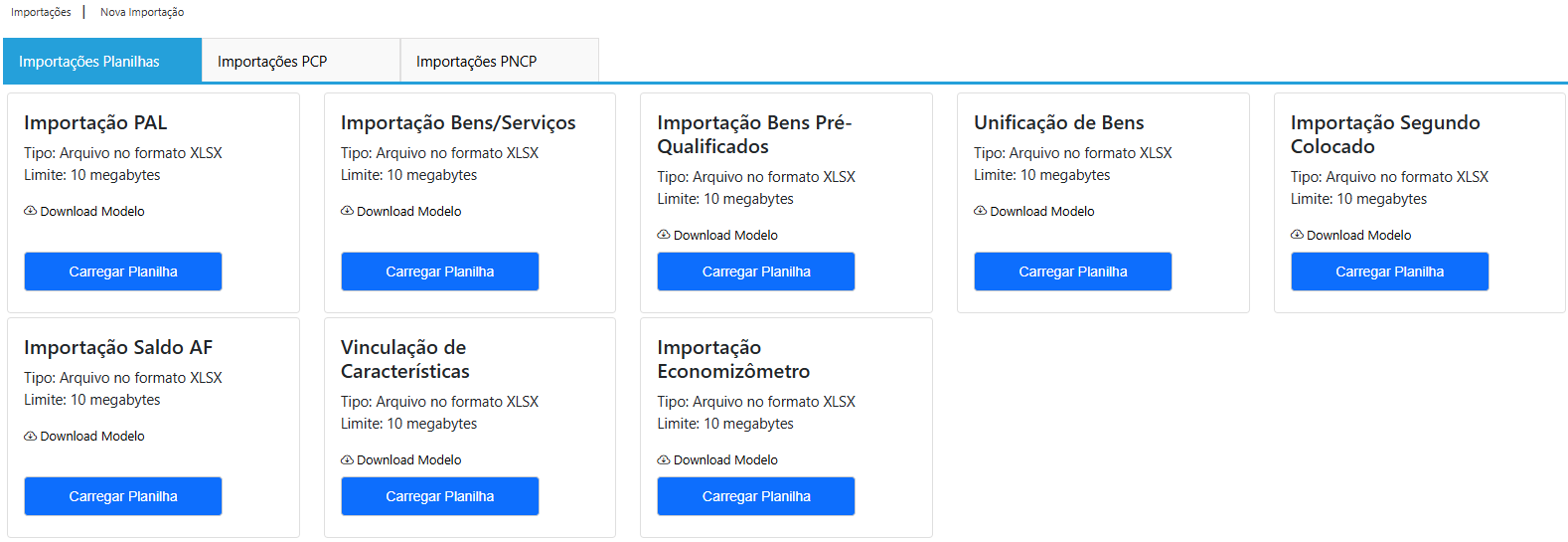
Task: Select the Importações Planilhas tab
Action: [x=89, y=62]
